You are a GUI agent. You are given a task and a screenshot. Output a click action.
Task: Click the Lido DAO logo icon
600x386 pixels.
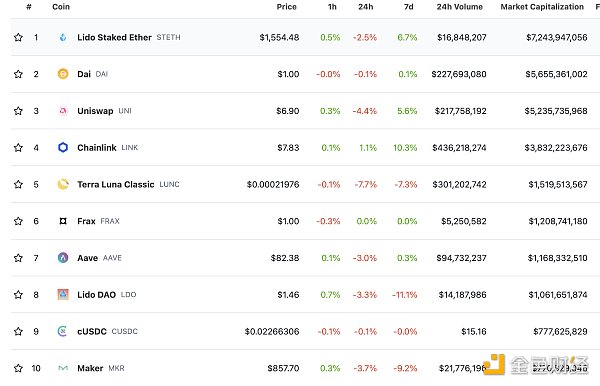point(63,295)
